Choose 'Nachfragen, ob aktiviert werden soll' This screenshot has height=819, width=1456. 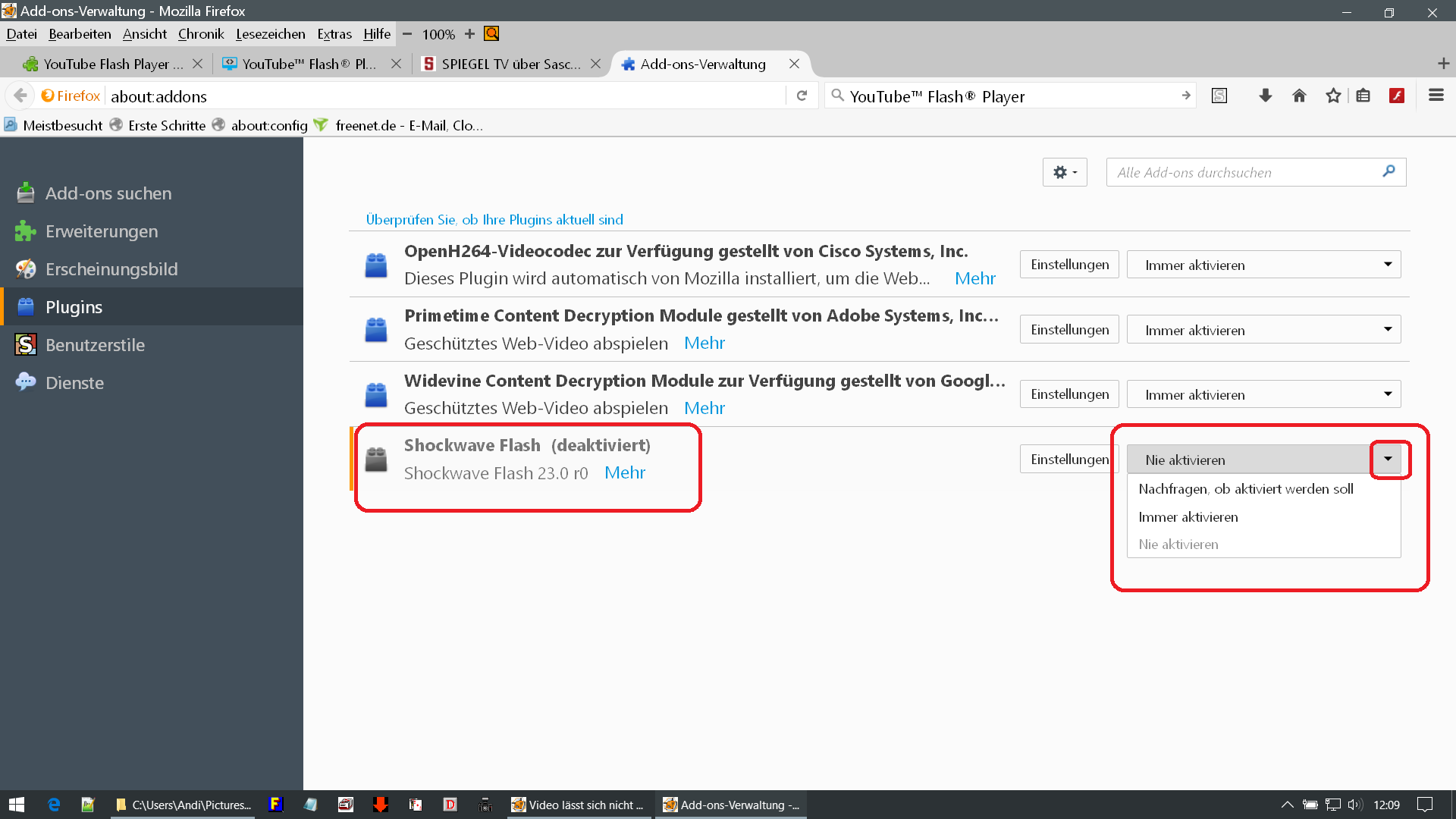1245,489
